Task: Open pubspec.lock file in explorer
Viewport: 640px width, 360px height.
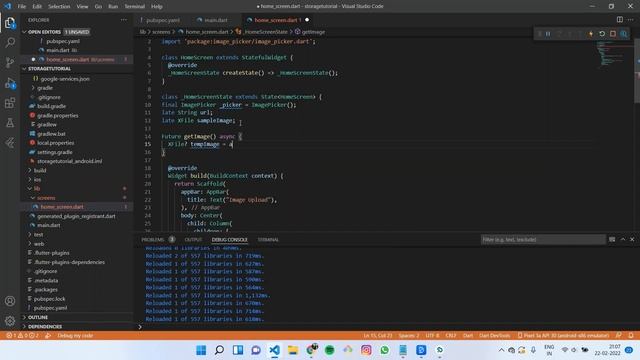Action: [49, 299]
